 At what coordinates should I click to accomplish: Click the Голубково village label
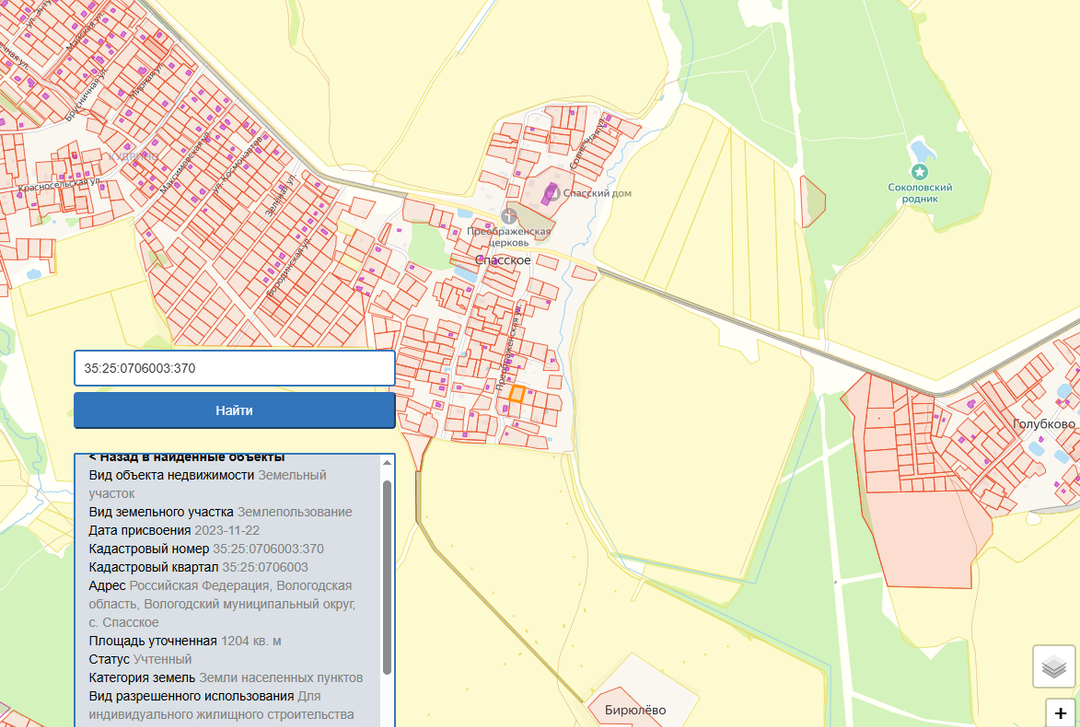coord(1043,424)
